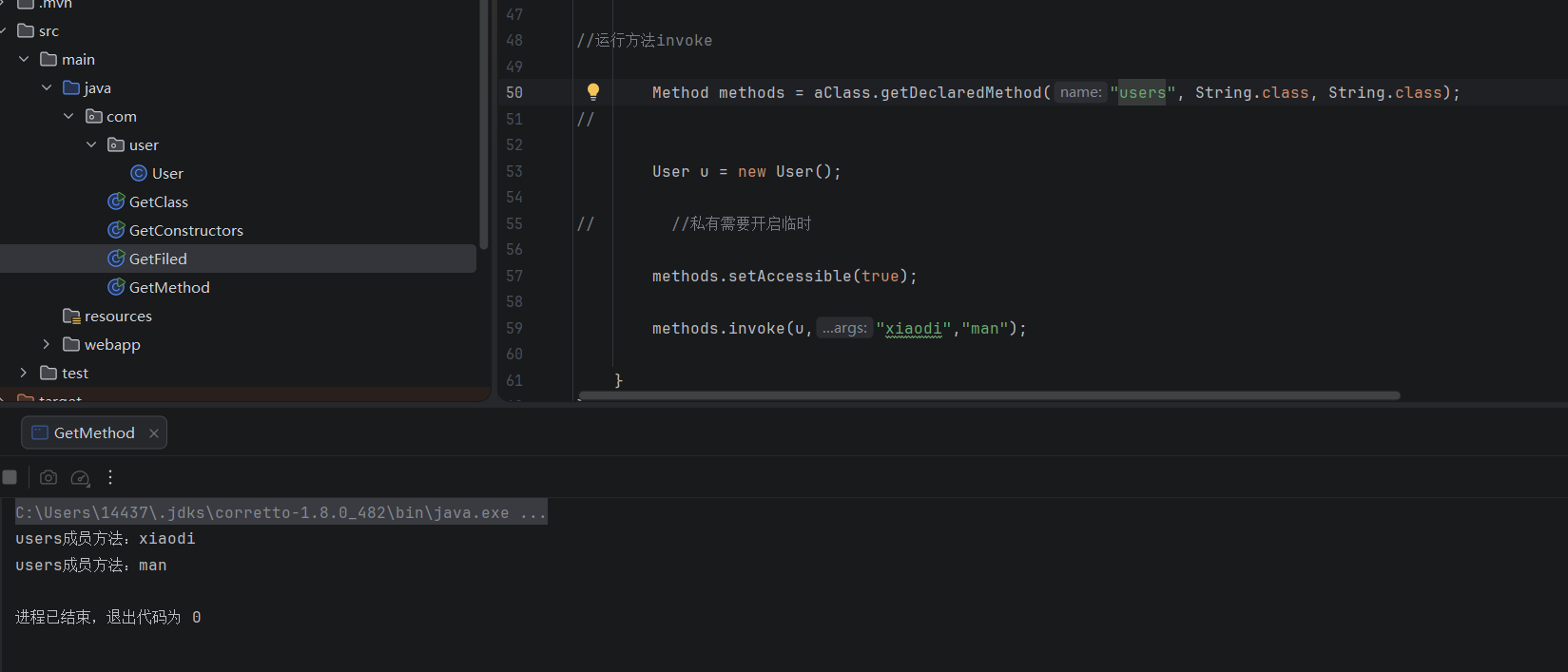Select GetConstructors in project tree
1568x672 pixels.
[x=186, y=230]
